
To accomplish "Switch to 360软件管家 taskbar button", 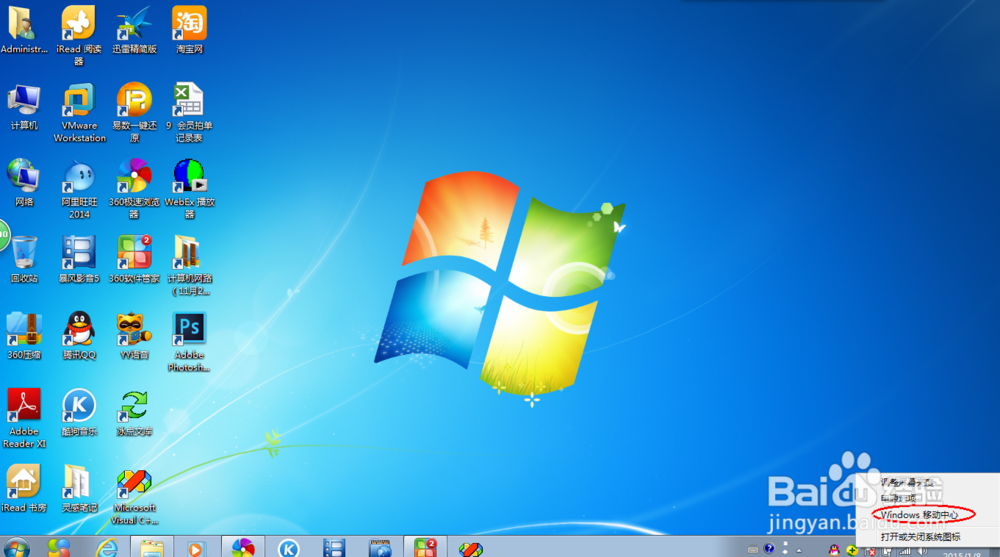I will pos(425,547).
